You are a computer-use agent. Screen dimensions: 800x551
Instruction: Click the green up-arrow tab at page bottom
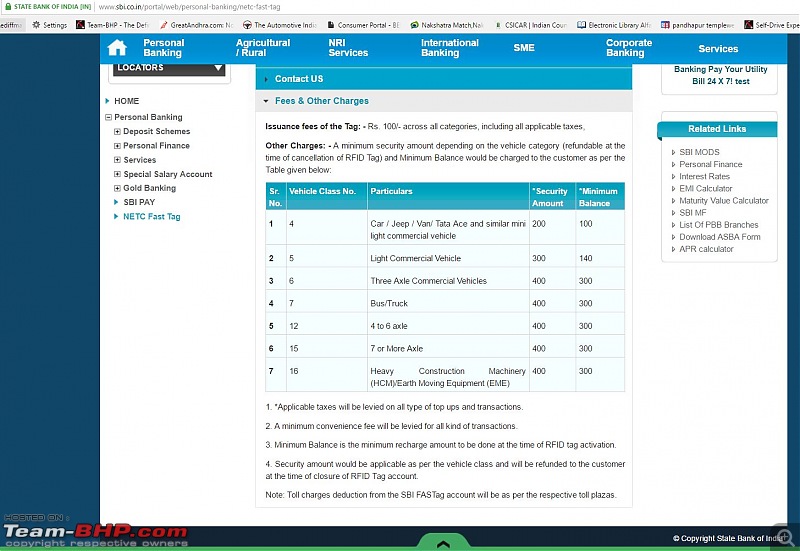(443, 543)
